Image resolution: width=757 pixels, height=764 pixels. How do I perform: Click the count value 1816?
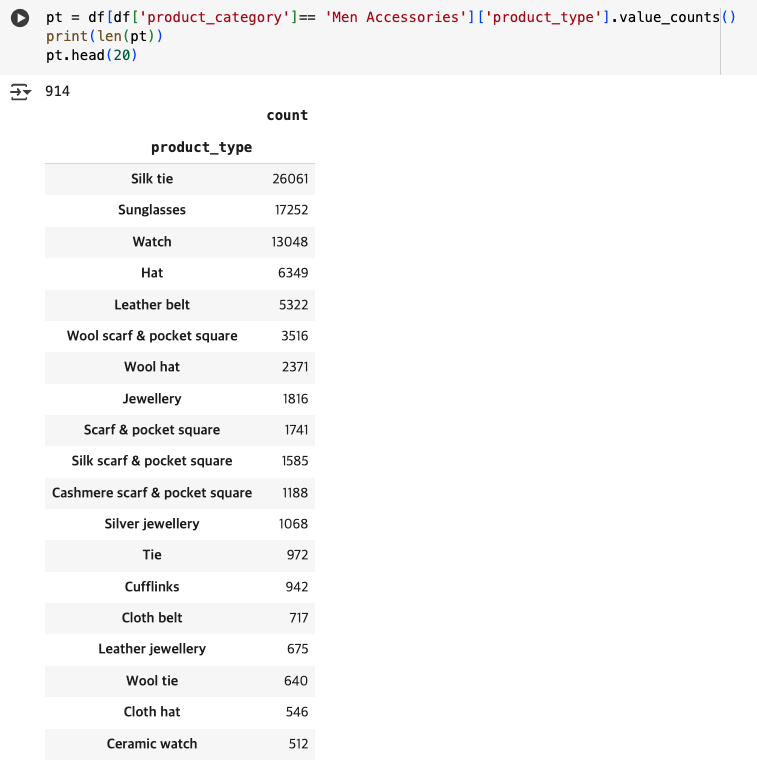coord(295,399)
